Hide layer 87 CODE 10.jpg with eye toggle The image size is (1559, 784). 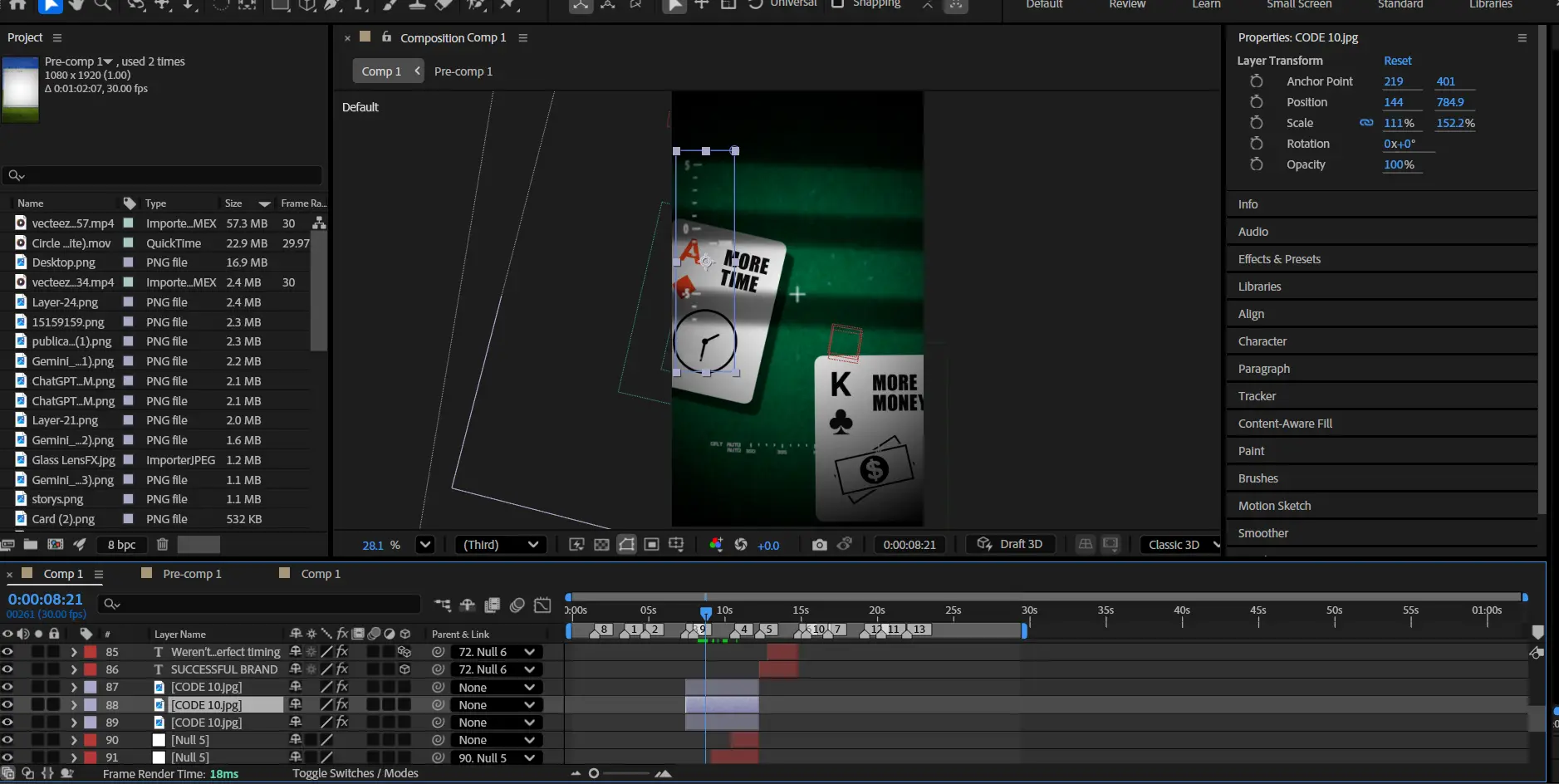(x=7, y=687)
